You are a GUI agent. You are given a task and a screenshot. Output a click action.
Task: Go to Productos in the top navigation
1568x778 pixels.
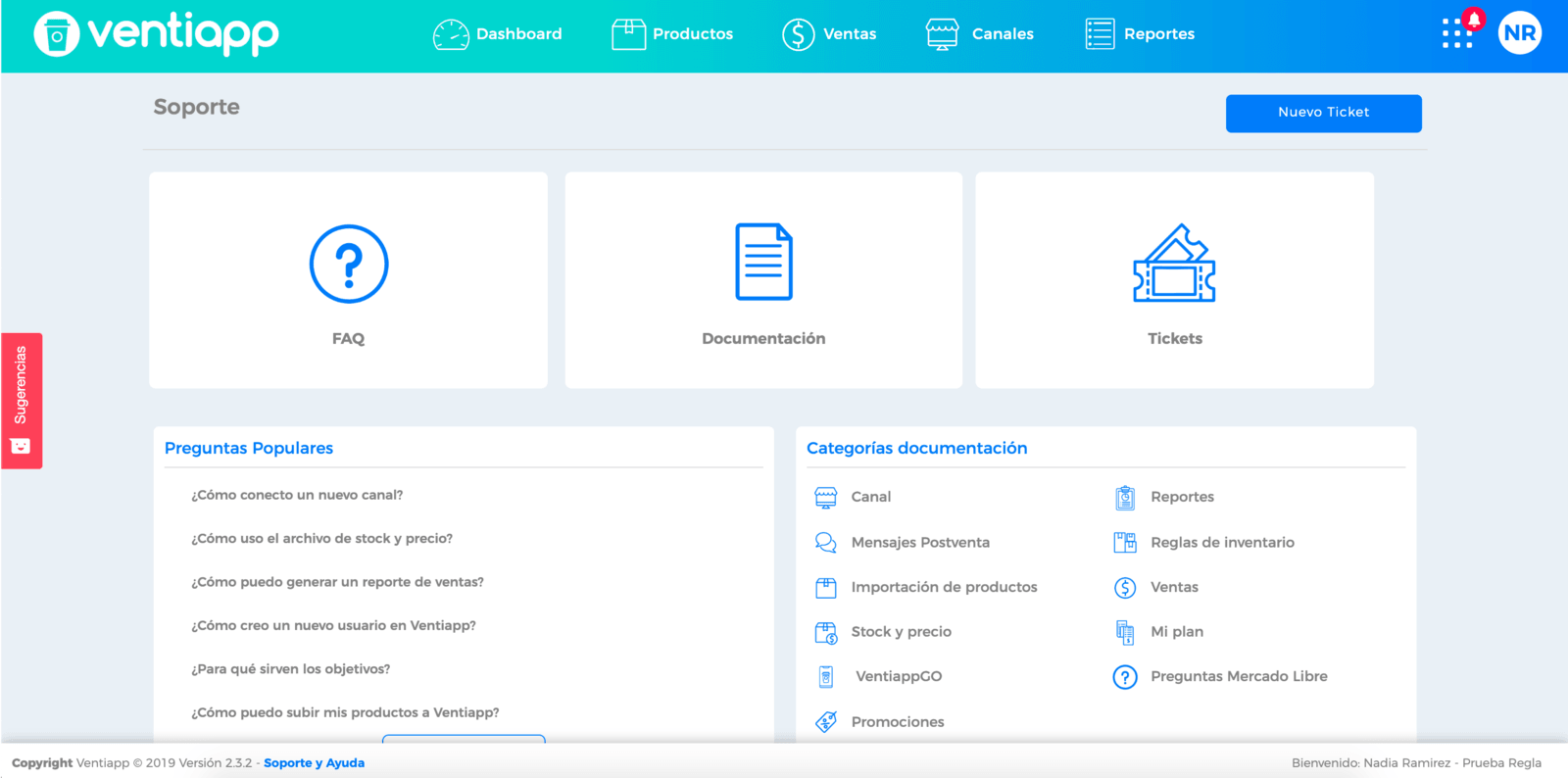[672, 34]
